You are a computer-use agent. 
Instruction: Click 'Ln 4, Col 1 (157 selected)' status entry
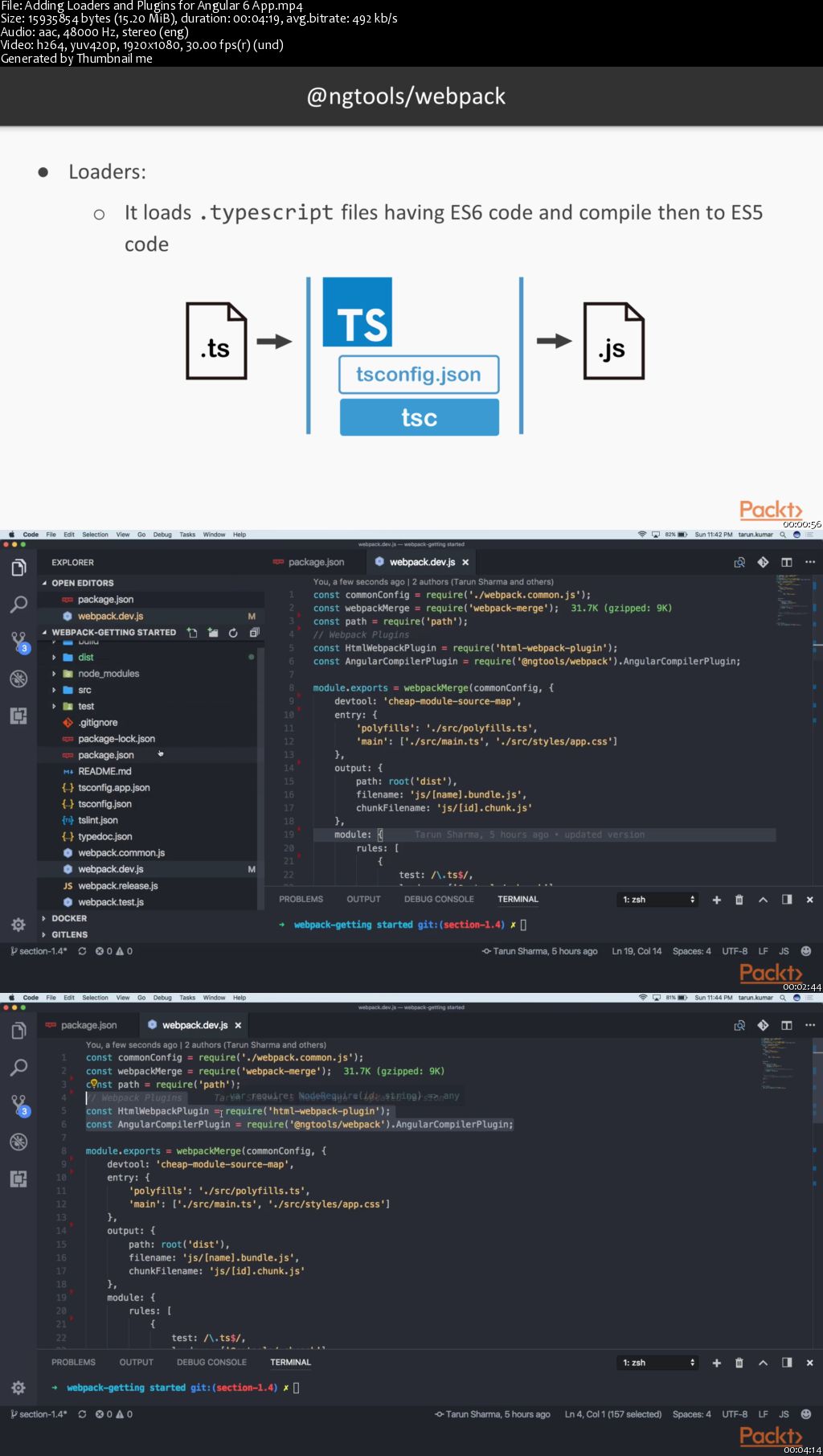pyautogui.click(x=613, y=1414)
